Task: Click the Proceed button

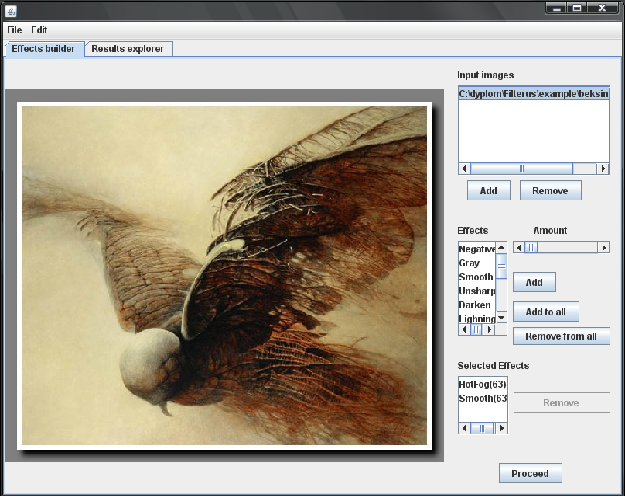Action: [530, 473]
